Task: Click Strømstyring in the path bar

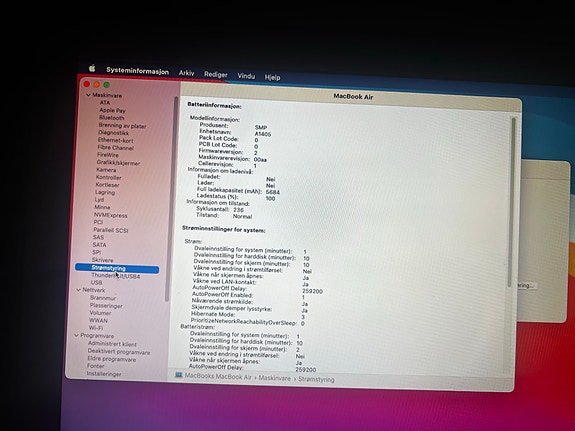Action: 316,379
